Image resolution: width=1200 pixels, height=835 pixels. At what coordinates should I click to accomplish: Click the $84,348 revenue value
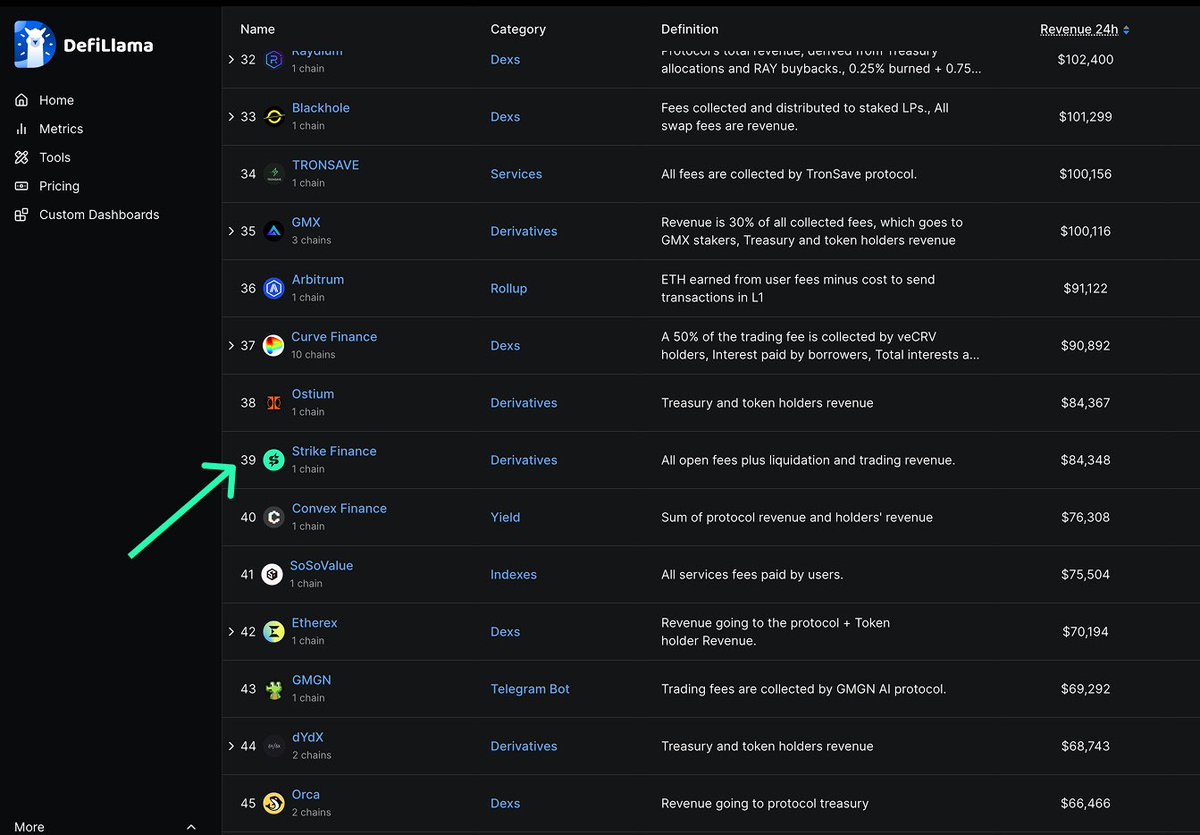pyautogui.click(x=1085, y=460)
